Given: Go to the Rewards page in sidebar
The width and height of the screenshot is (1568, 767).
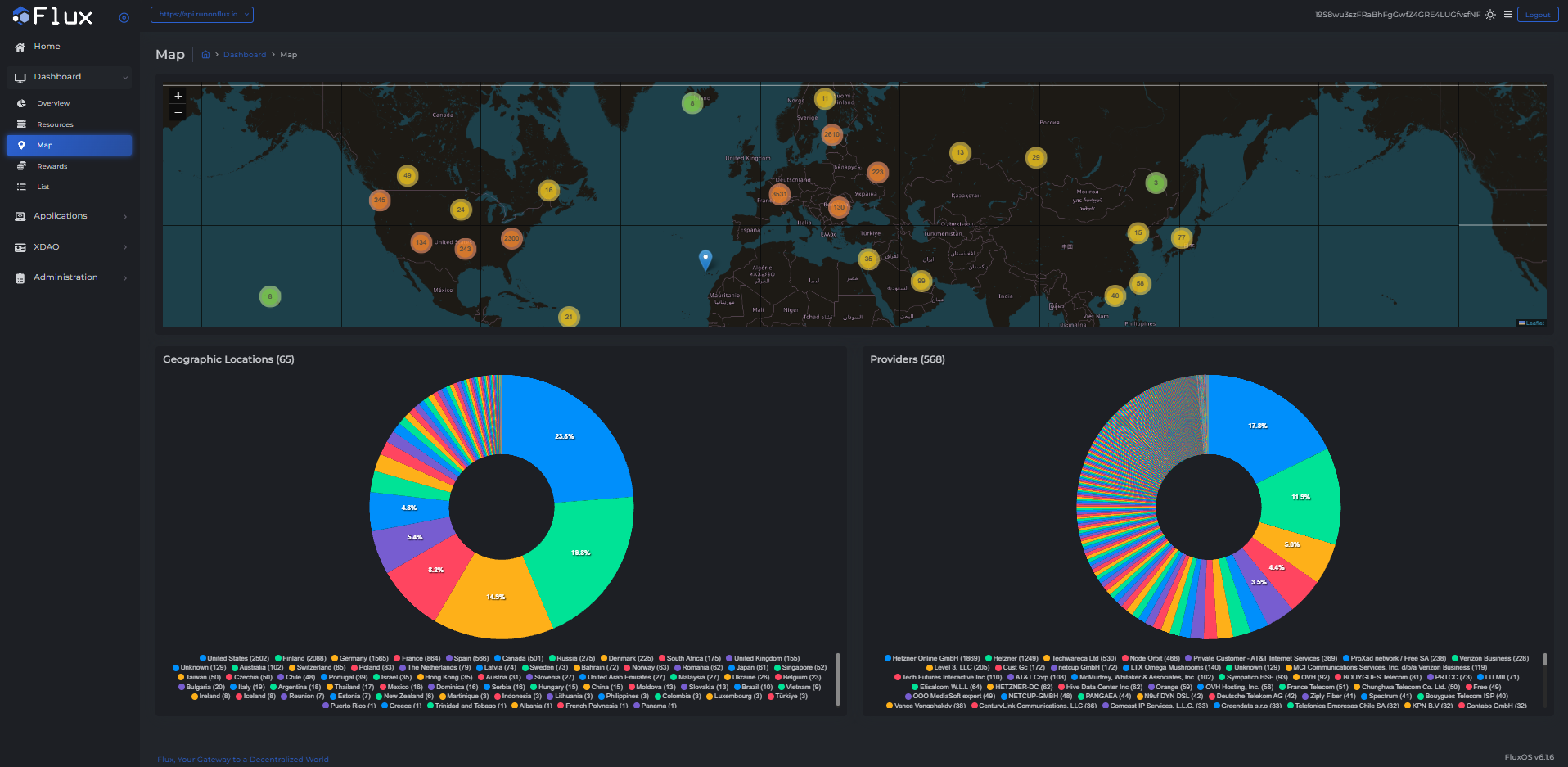Looking at the screenshot, I should click(52, 166).
